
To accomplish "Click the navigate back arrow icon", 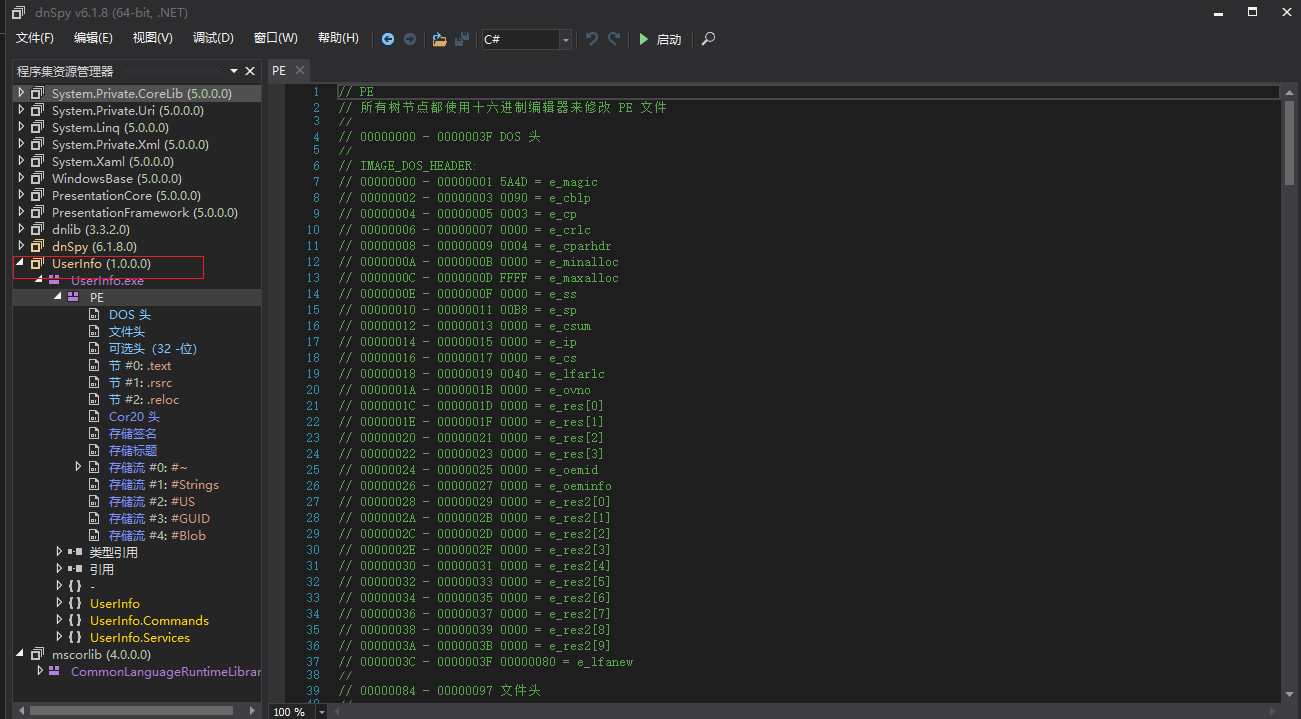I will click(x=388, y=39).
